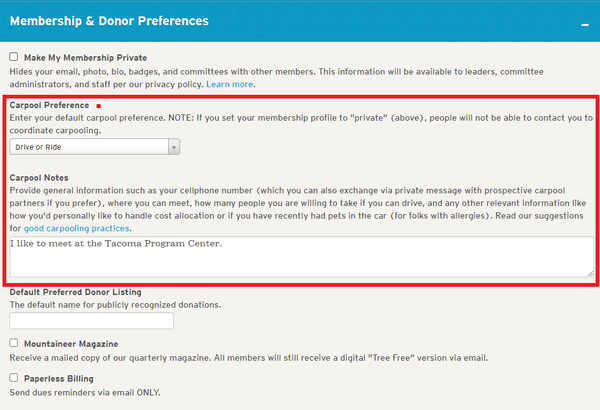Viewport: 600px width, 410px height.
Task: Turn on Paperless Billing checkbox
Action: click(14, 379)
